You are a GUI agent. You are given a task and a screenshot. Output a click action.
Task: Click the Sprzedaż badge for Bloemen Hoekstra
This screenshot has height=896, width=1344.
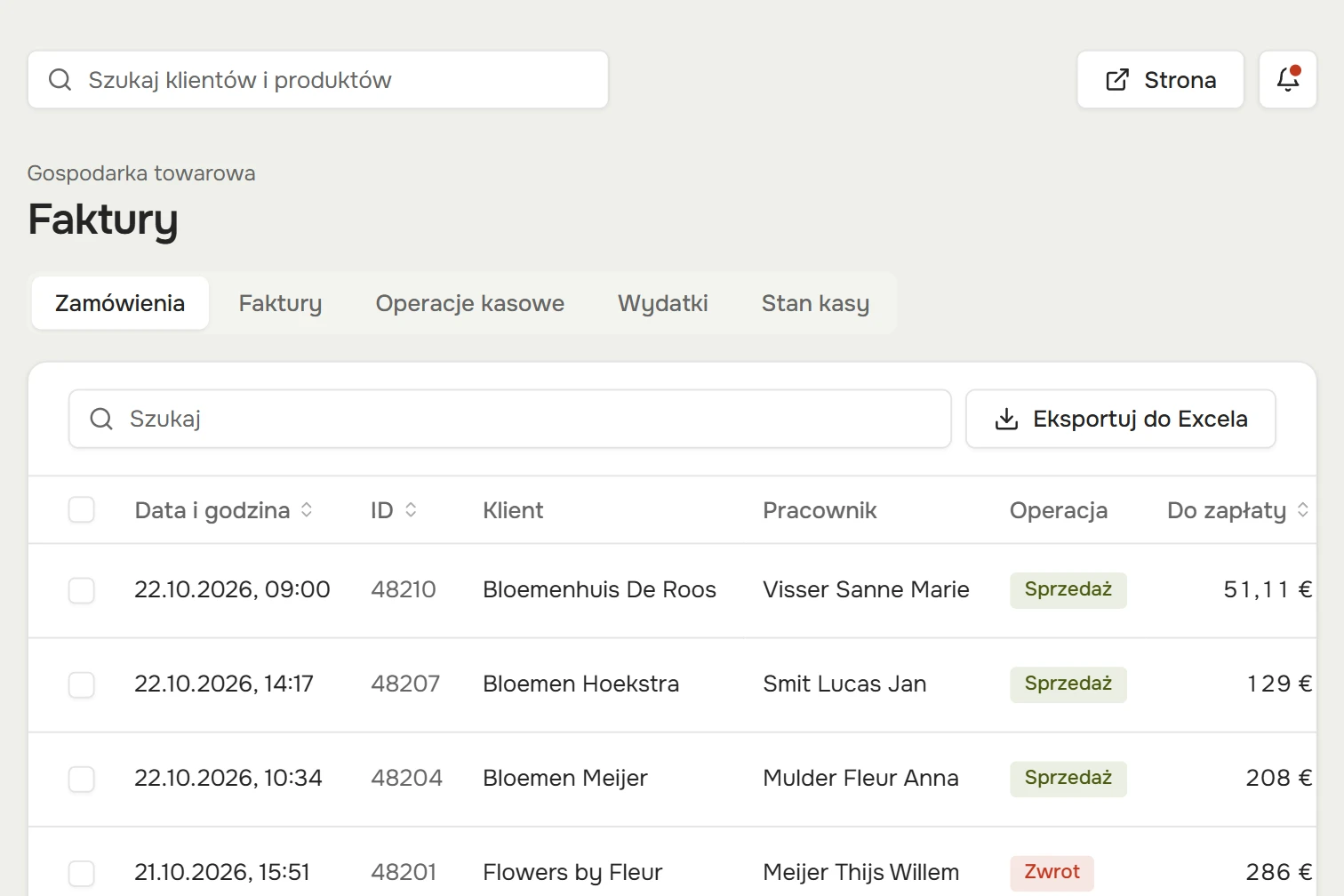tap(1068, 684)
